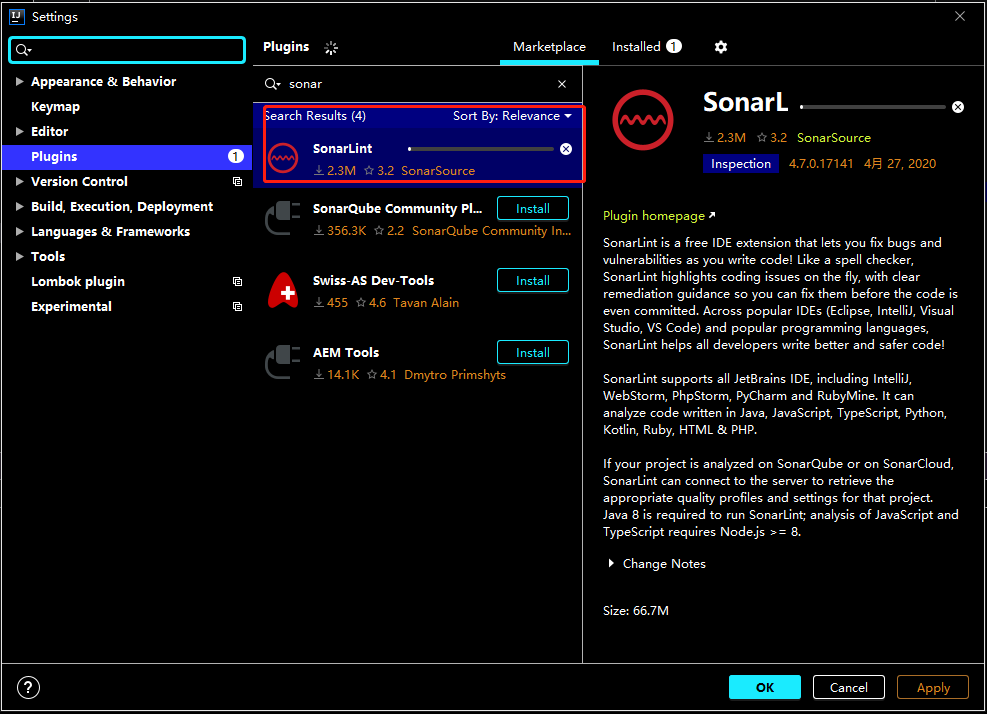
Task: Click the AEM Tools plugin icon
Action: 281,360
